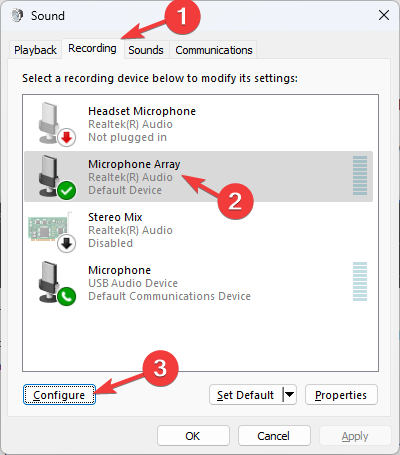Close the Sound dialog window

(x=384, y=15)
